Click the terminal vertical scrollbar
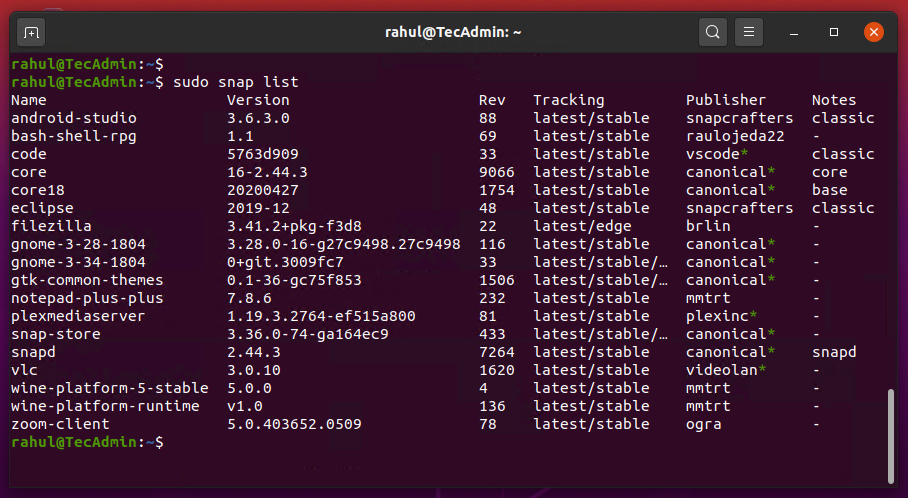 891,436
